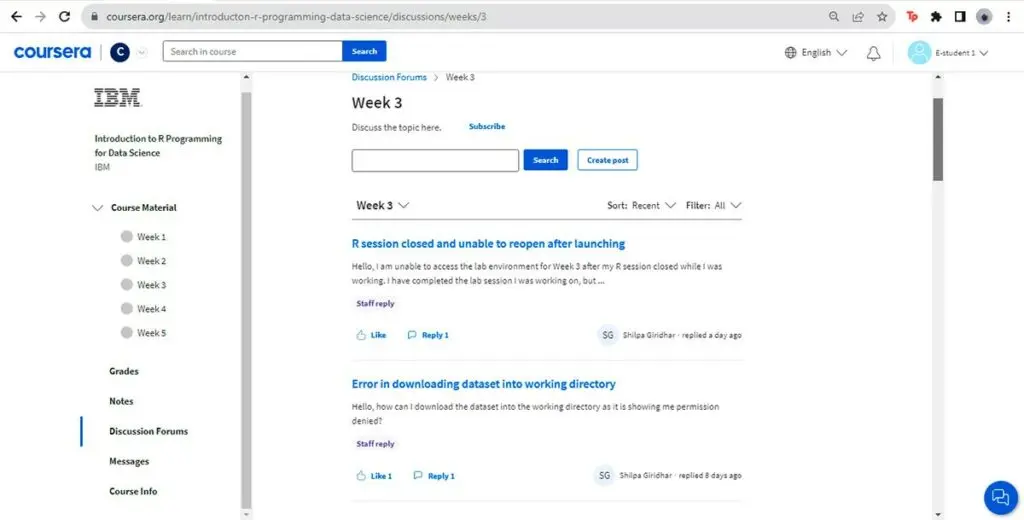This screenshot has width=1024, height=520.
Task: Open the Chrome three-dot menu
Action: (x=1009, y=17)
